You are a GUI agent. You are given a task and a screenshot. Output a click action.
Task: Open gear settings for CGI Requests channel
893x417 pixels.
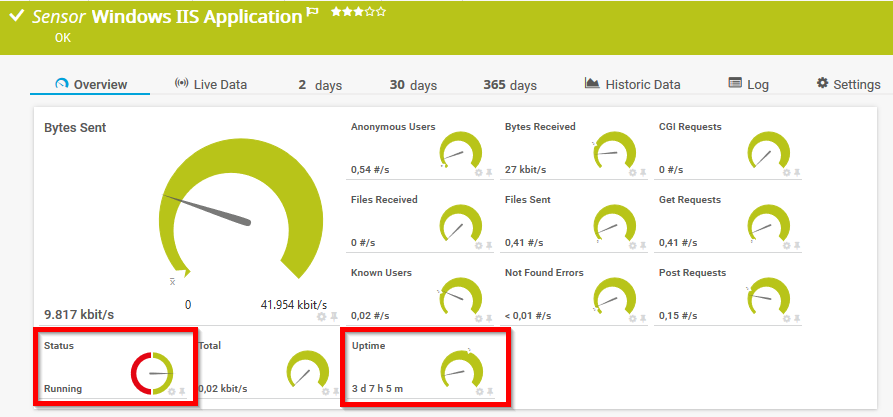click(x=786, y=172)
